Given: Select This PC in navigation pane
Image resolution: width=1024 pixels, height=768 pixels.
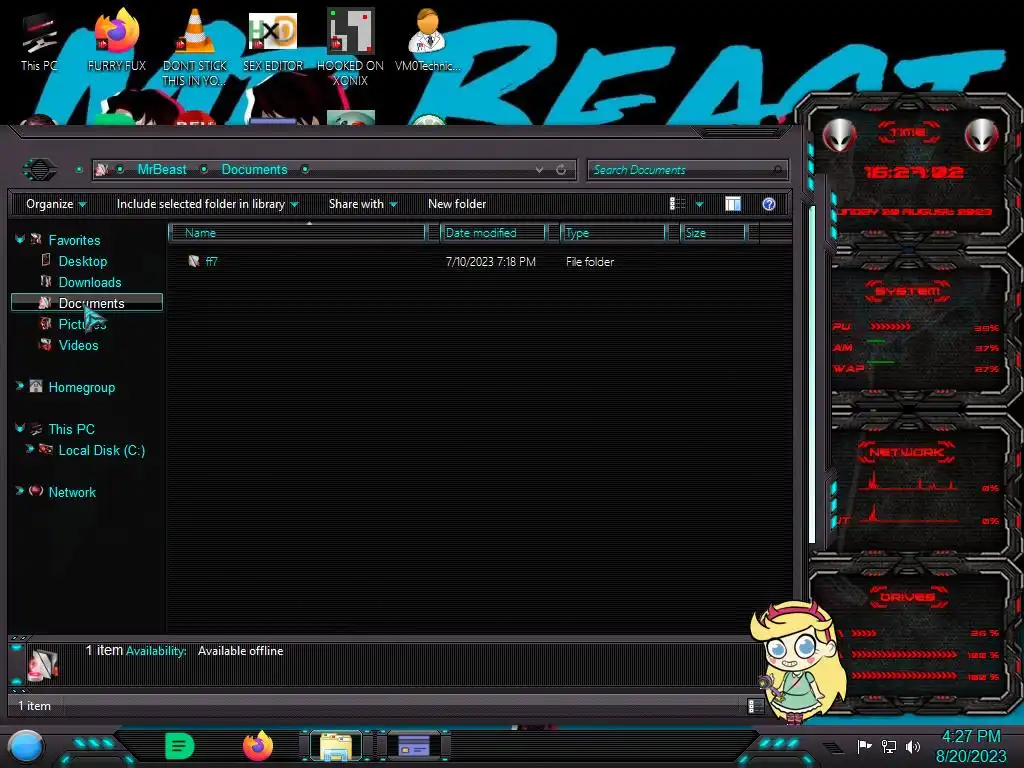Looking at the screenshot, I should [72, 429].
